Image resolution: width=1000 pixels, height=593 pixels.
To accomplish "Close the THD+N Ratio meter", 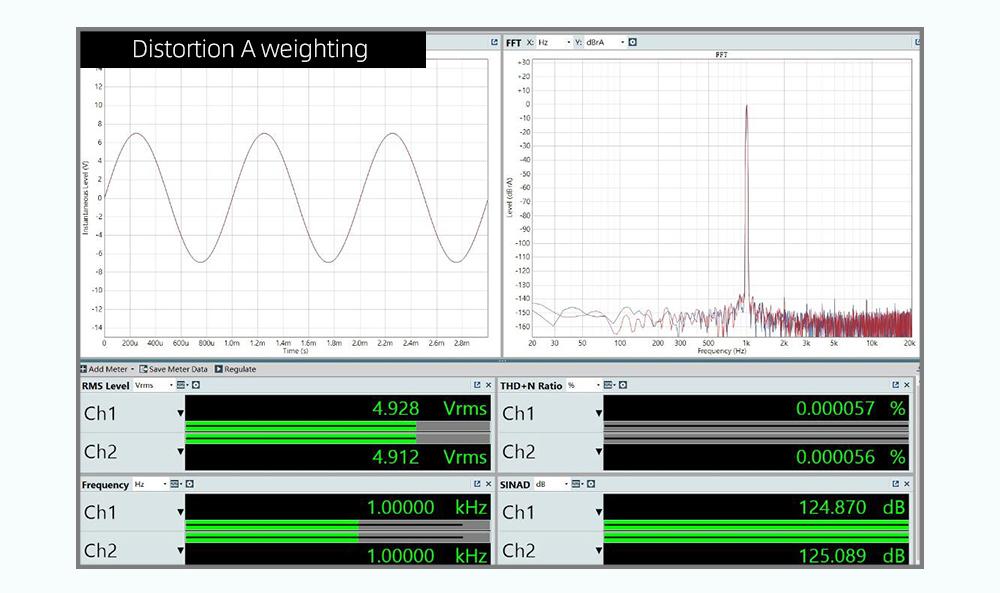I will [907, 385].
